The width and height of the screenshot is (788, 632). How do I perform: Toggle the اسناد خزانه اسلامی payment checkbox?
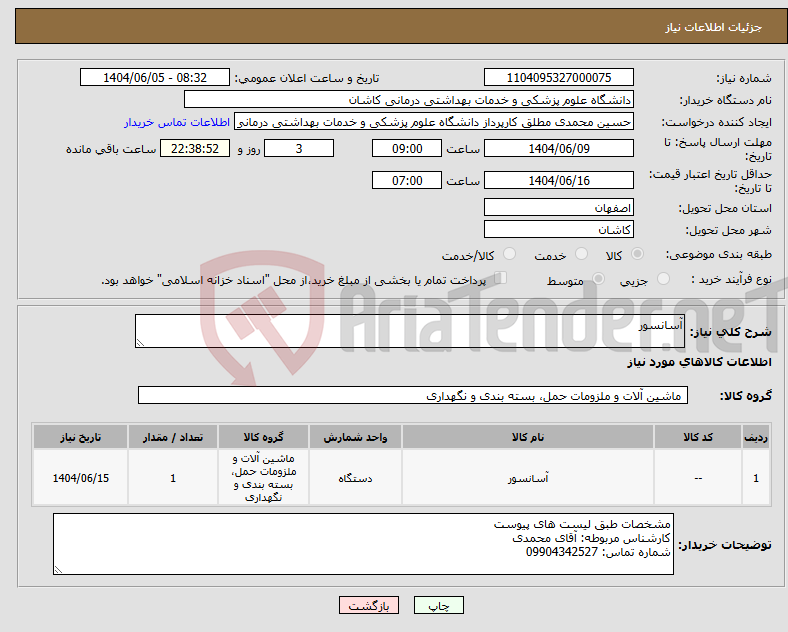tap(501, 278)
